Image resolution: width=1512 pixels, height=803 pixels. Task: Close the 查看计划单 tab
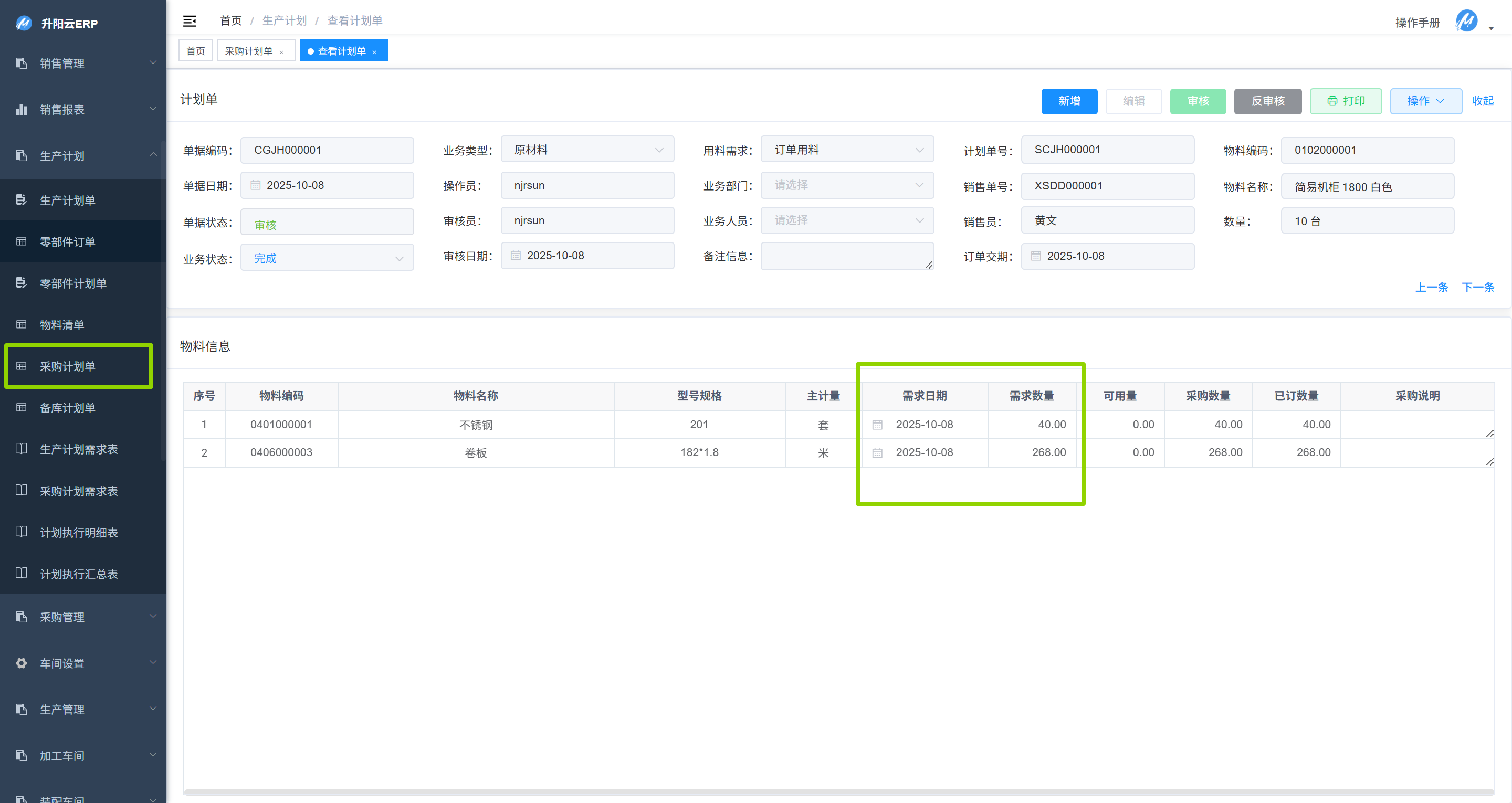point(374,52)
